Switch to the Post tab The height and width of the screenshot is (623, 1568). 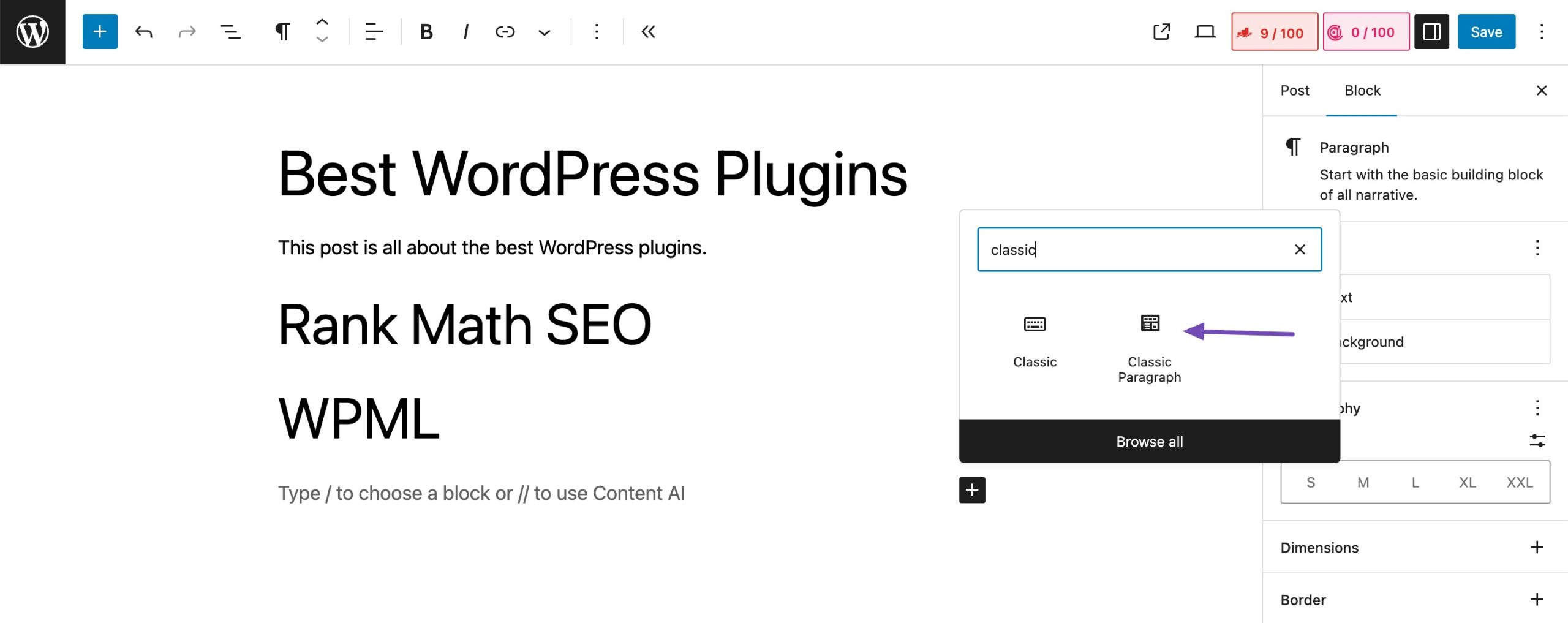[1295, 91]
